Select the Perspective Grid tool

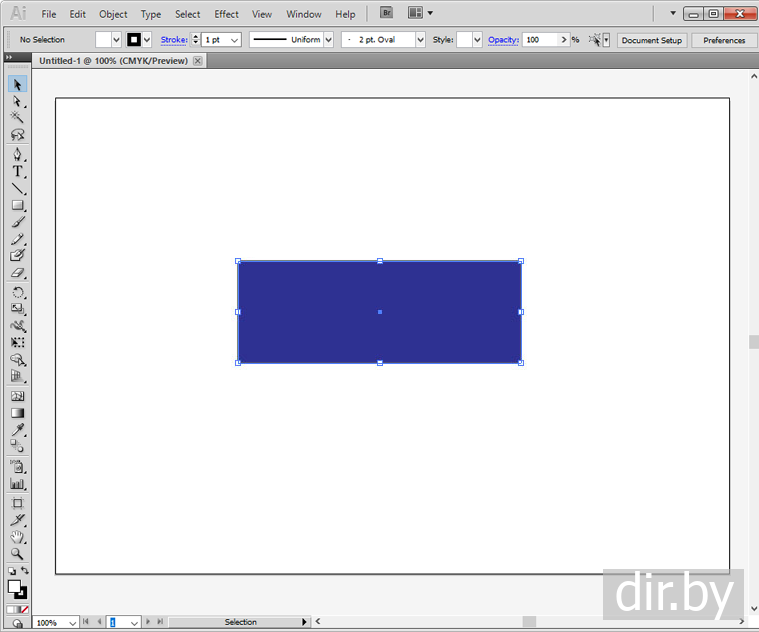(17, 376)
